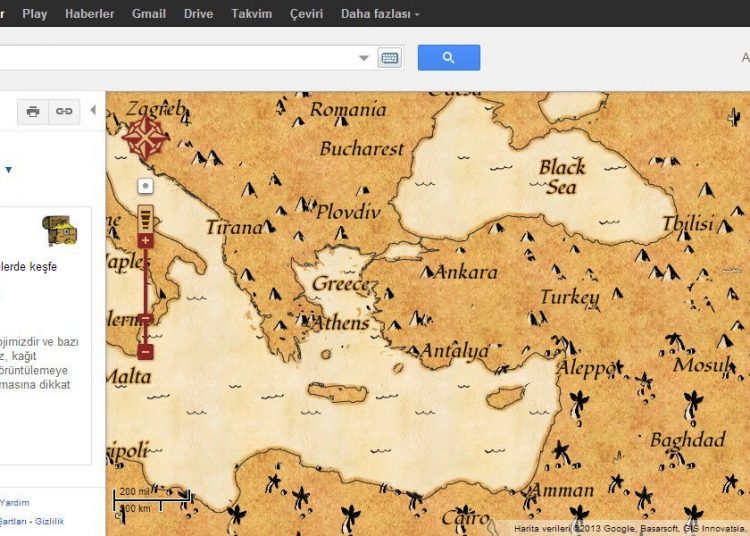750x536 pixels.
Task: Click the blue search button
Action: (x=449, y=58)
